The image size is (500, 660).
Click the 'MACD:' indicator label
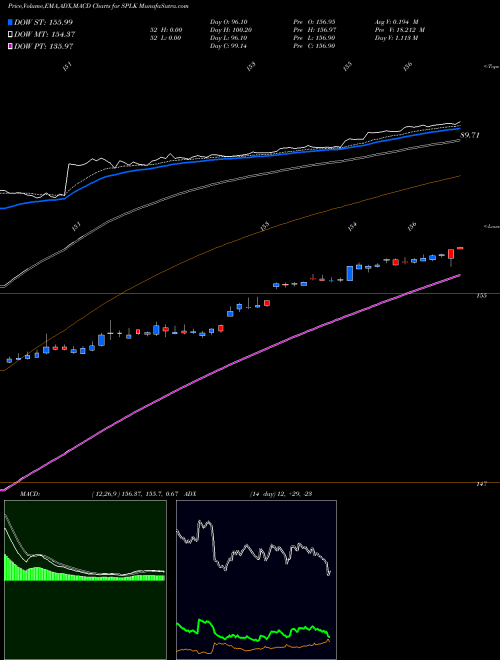pyautogui.click(x=30, y=494)
